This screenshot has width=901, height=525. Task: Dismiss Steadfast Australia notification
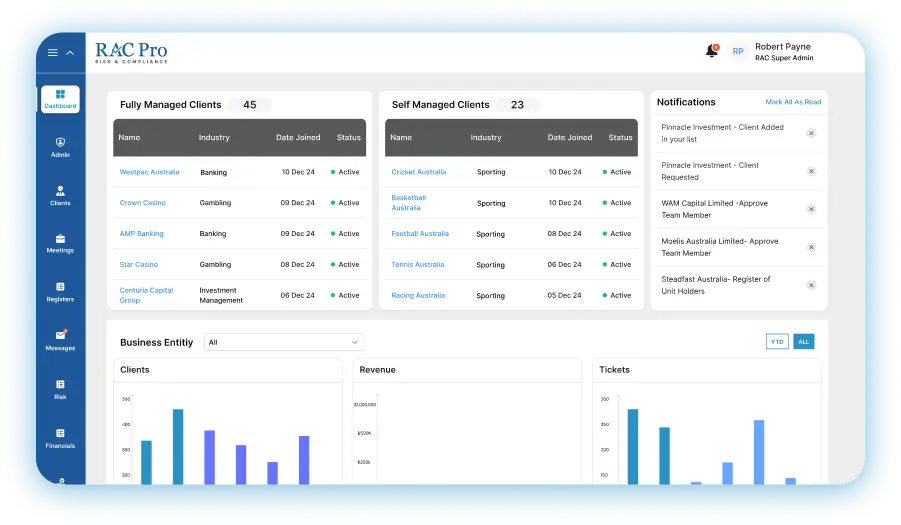(811, 285)
